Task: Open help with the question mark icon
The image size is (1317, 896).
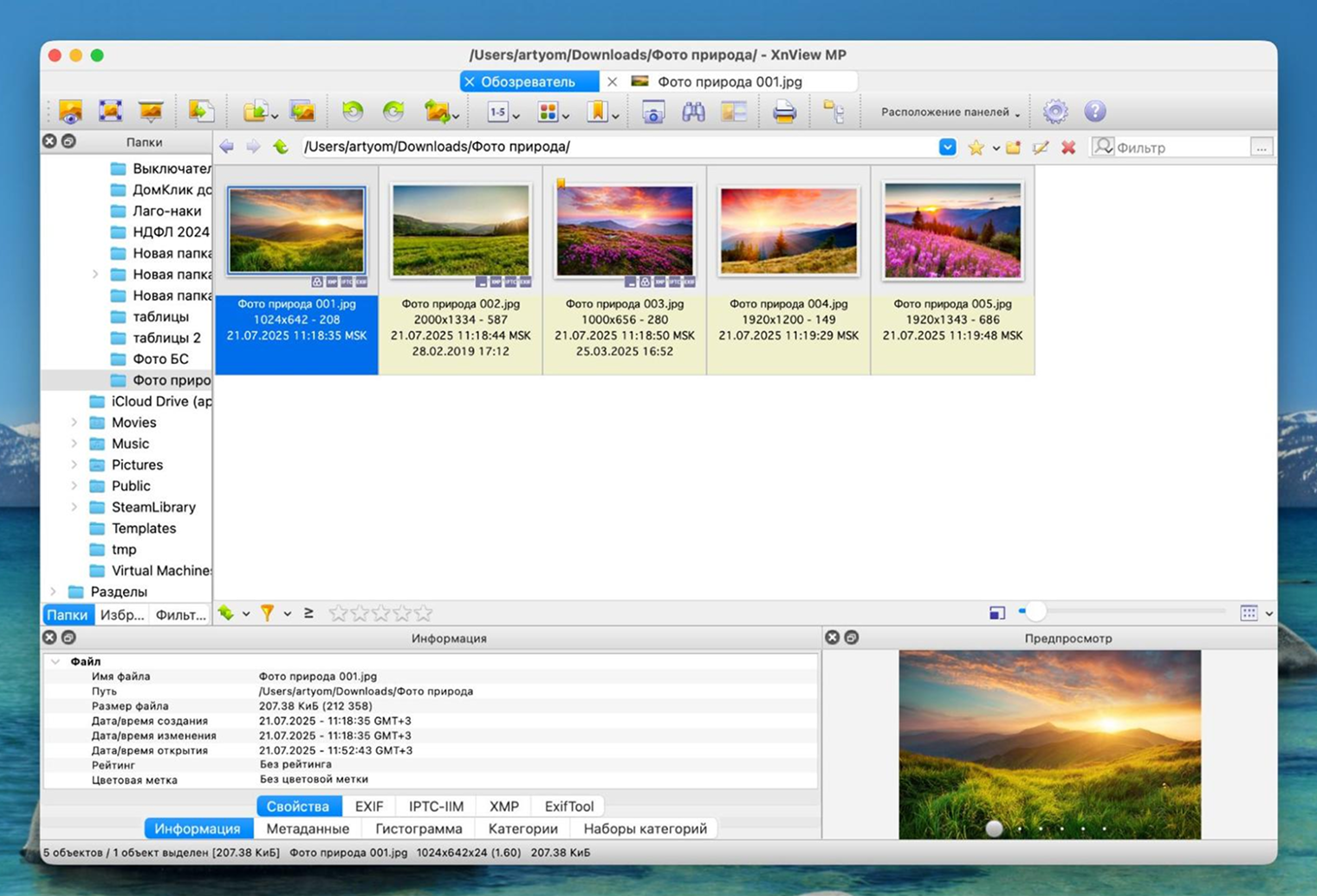Action: (1095, 111)
